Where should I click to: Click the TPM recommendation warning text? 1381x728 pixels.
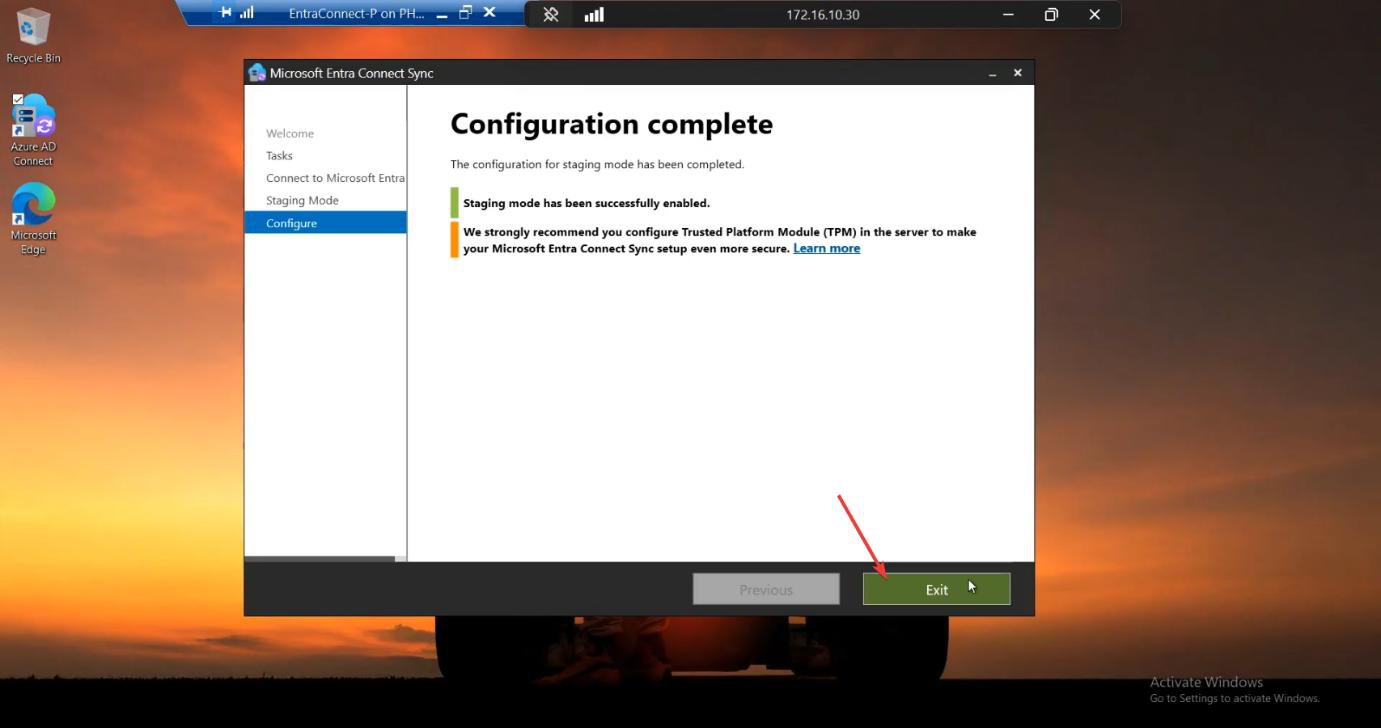(720, 240)
